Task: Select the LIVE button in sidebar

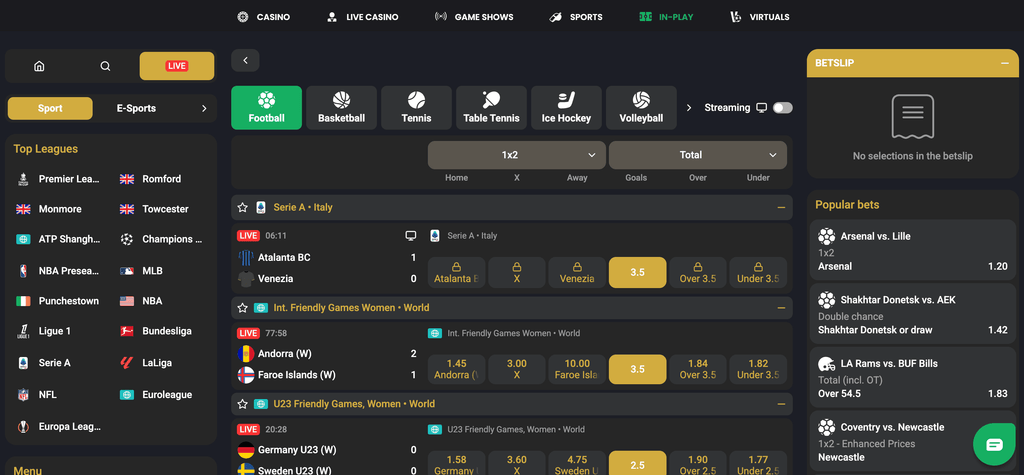Action: (x=176, y=66)
